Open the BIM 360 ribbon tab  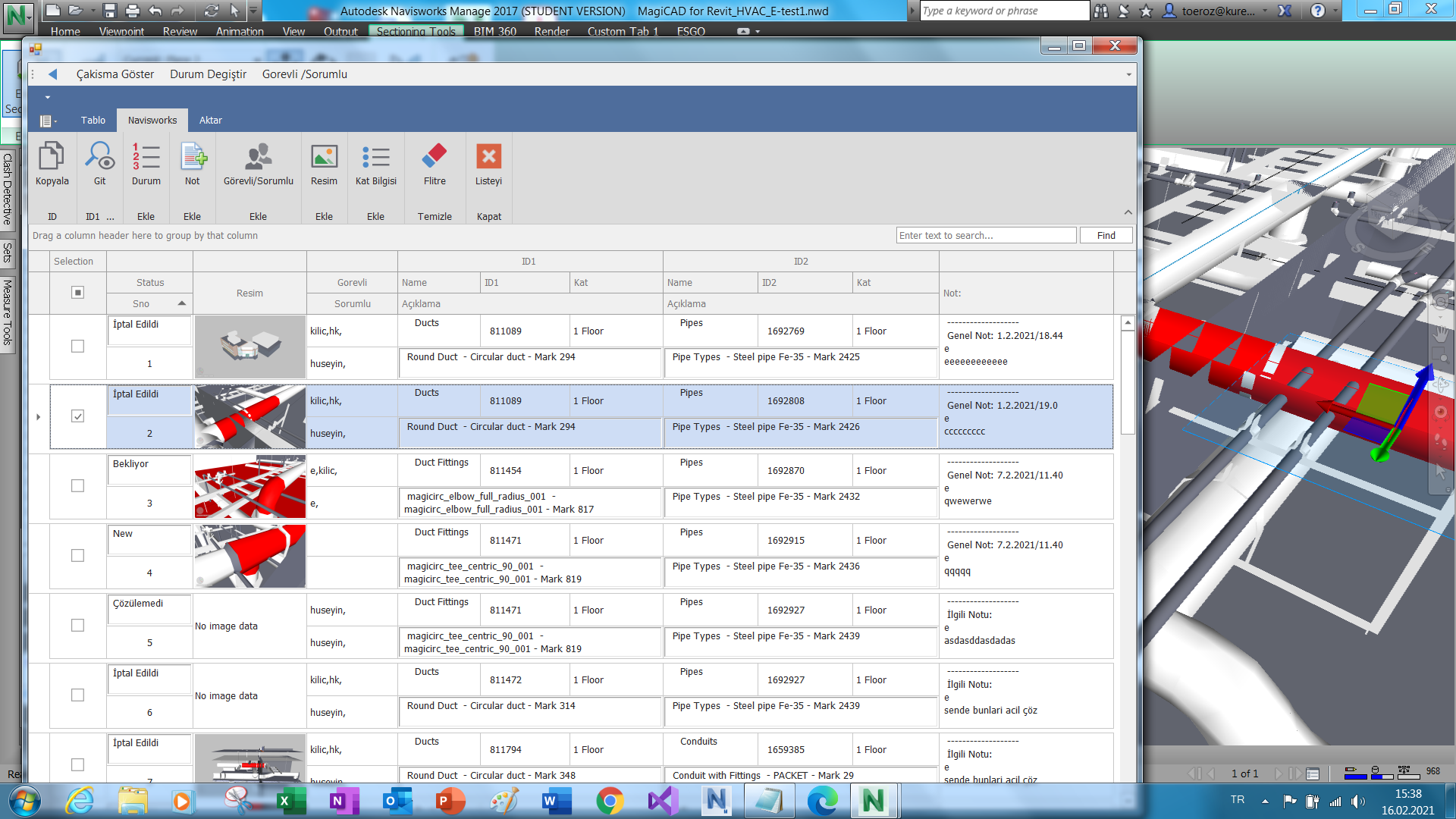click(x=494, y=31)
